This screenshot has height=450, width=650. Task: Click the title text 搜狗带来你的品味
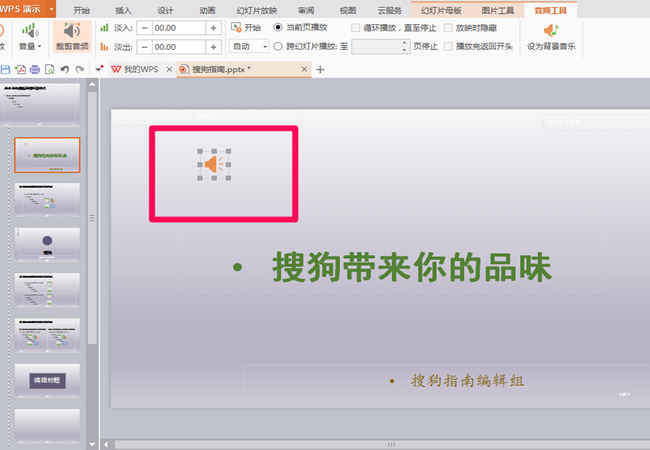point(412,267)
